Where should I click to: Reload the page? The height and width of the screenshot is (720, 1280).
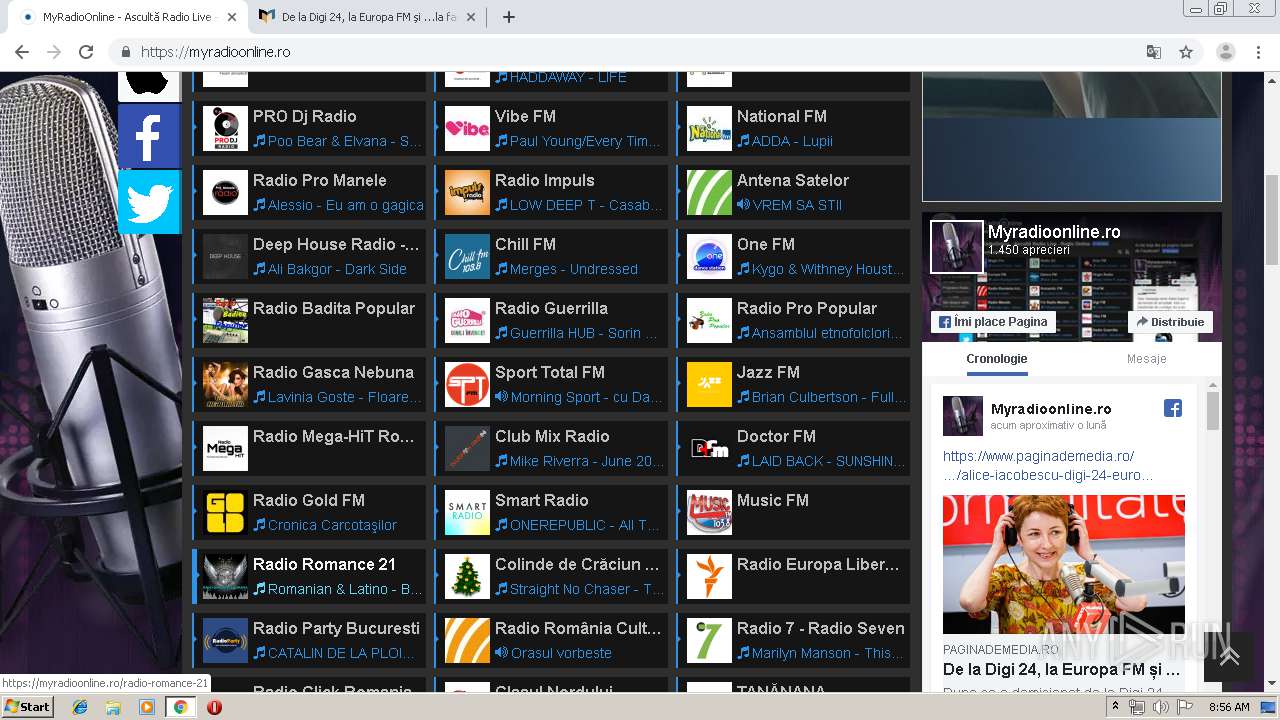click(x=86, y=52)
